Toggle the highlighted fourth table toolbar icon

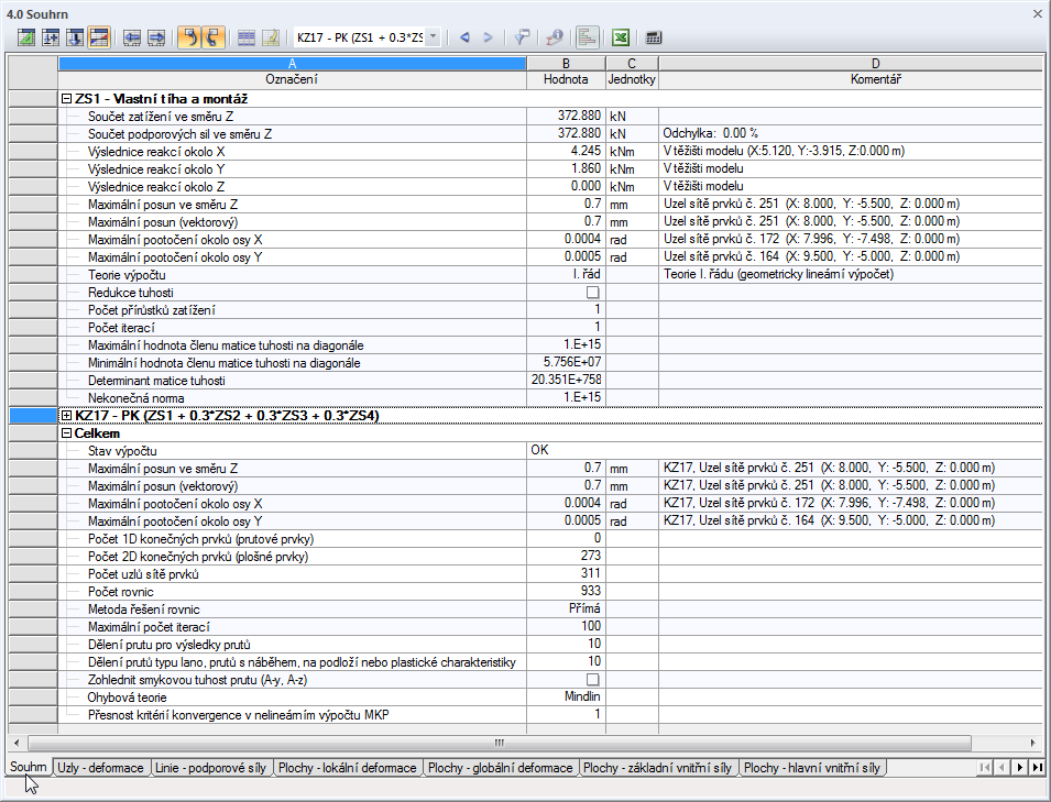pyautogui.click(x=99, y=38)
